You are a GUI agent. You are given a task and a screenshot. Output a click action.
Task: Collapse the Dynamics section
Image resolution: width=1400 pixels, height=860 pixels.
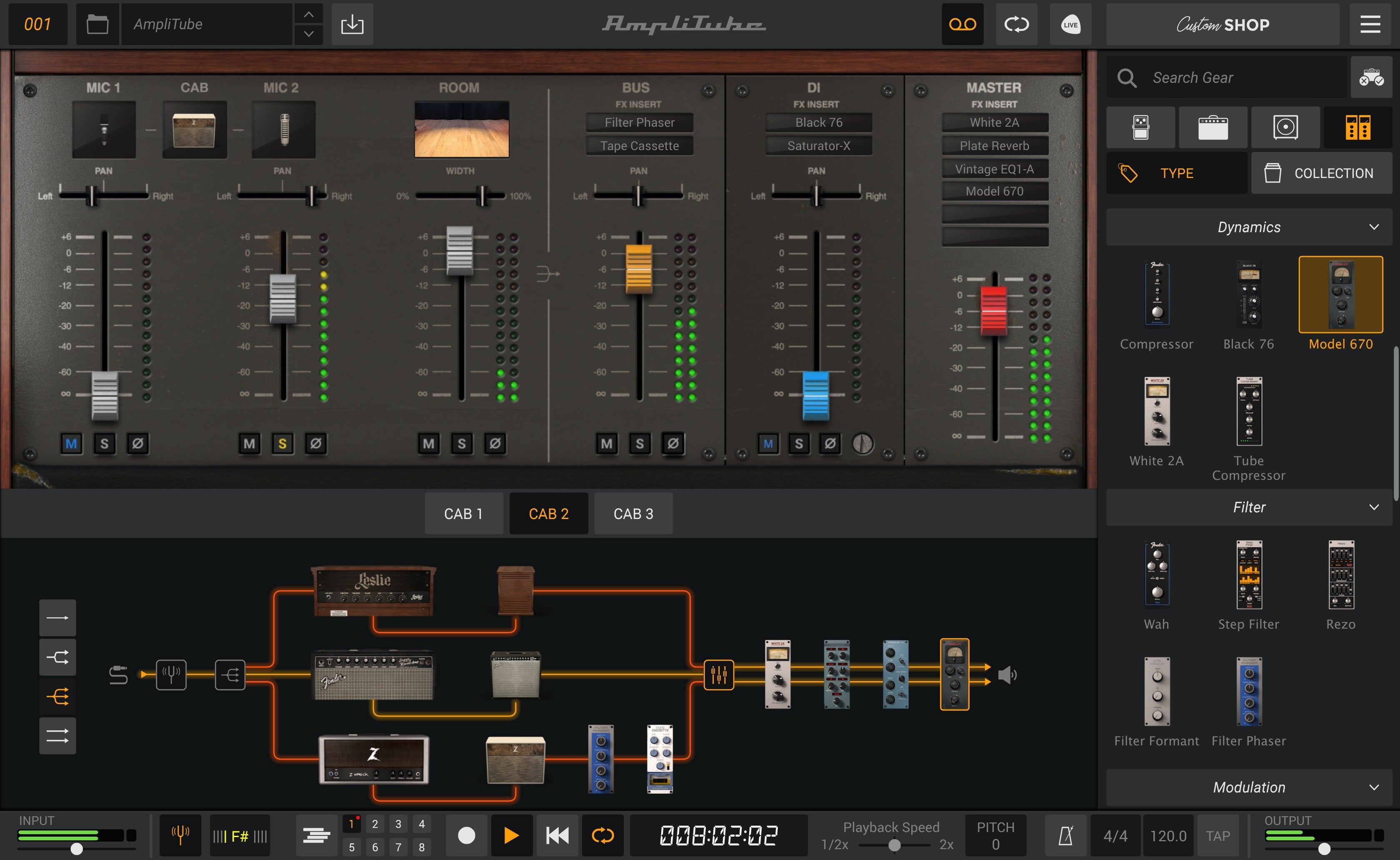[x=1375, y=226]
